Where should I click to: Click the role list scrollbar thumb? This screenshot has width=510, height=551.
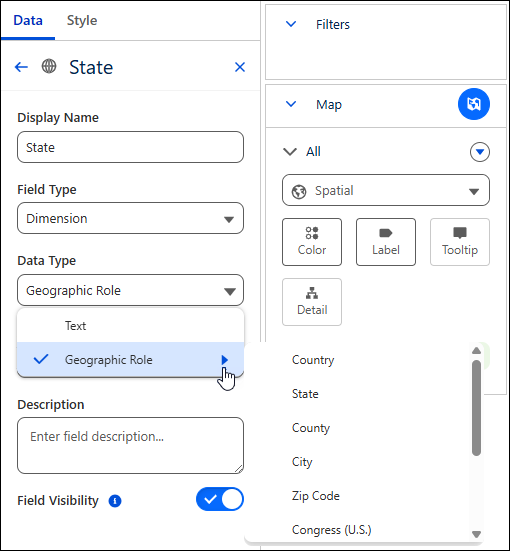(x=476, y=408)
